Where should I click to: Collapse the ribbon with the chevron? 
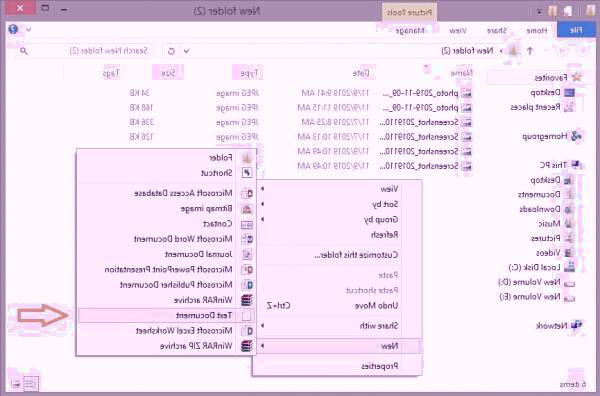click(29, 29)
